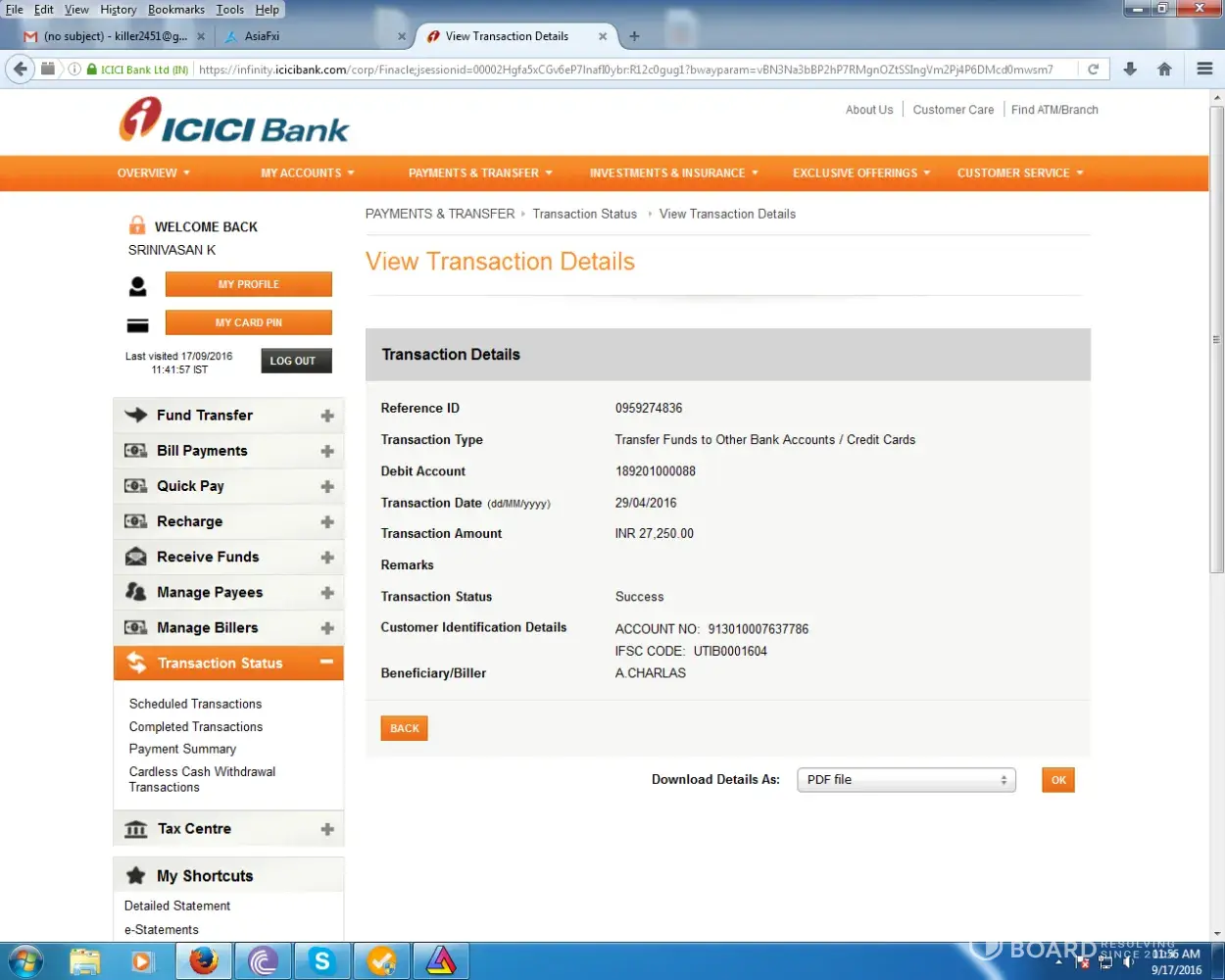Collapse the Transaction Status section
The width and height of the screenshot is (1225, 980).
(x=326, y=662)
